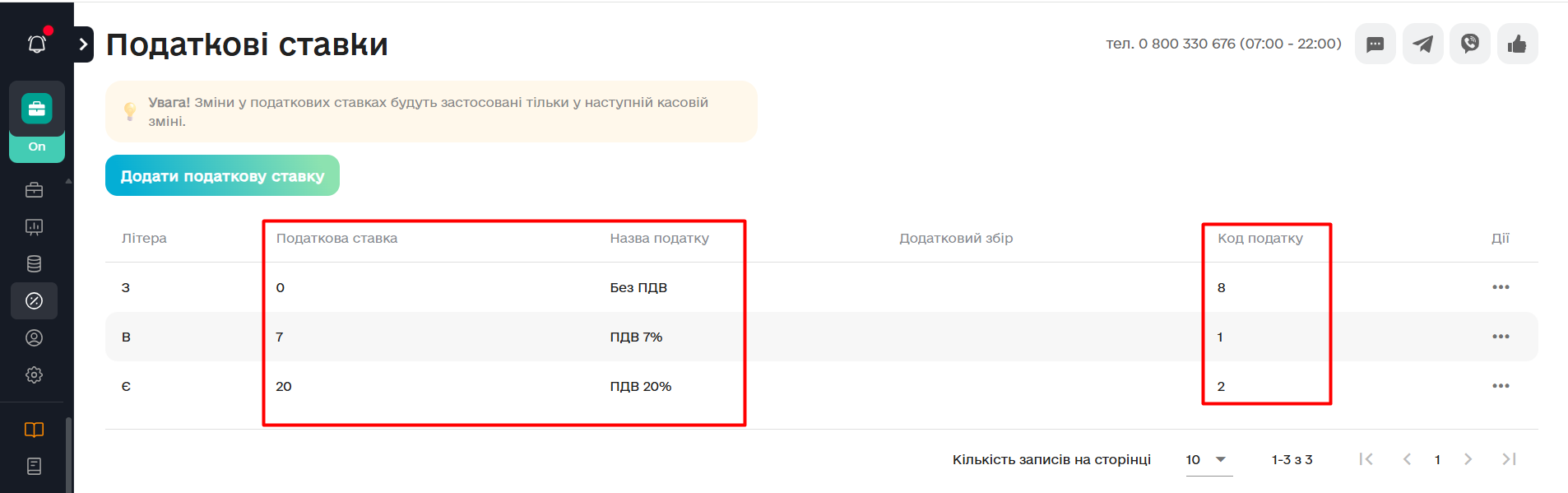Click the 'Податкова ставка' column header
Viewport: 1568px width, 493px height.
click(336, 239)
